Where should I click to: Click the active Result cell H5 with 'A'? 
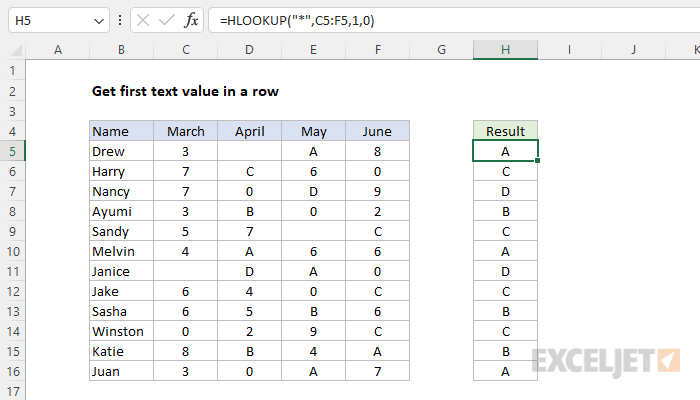[505, 151]
